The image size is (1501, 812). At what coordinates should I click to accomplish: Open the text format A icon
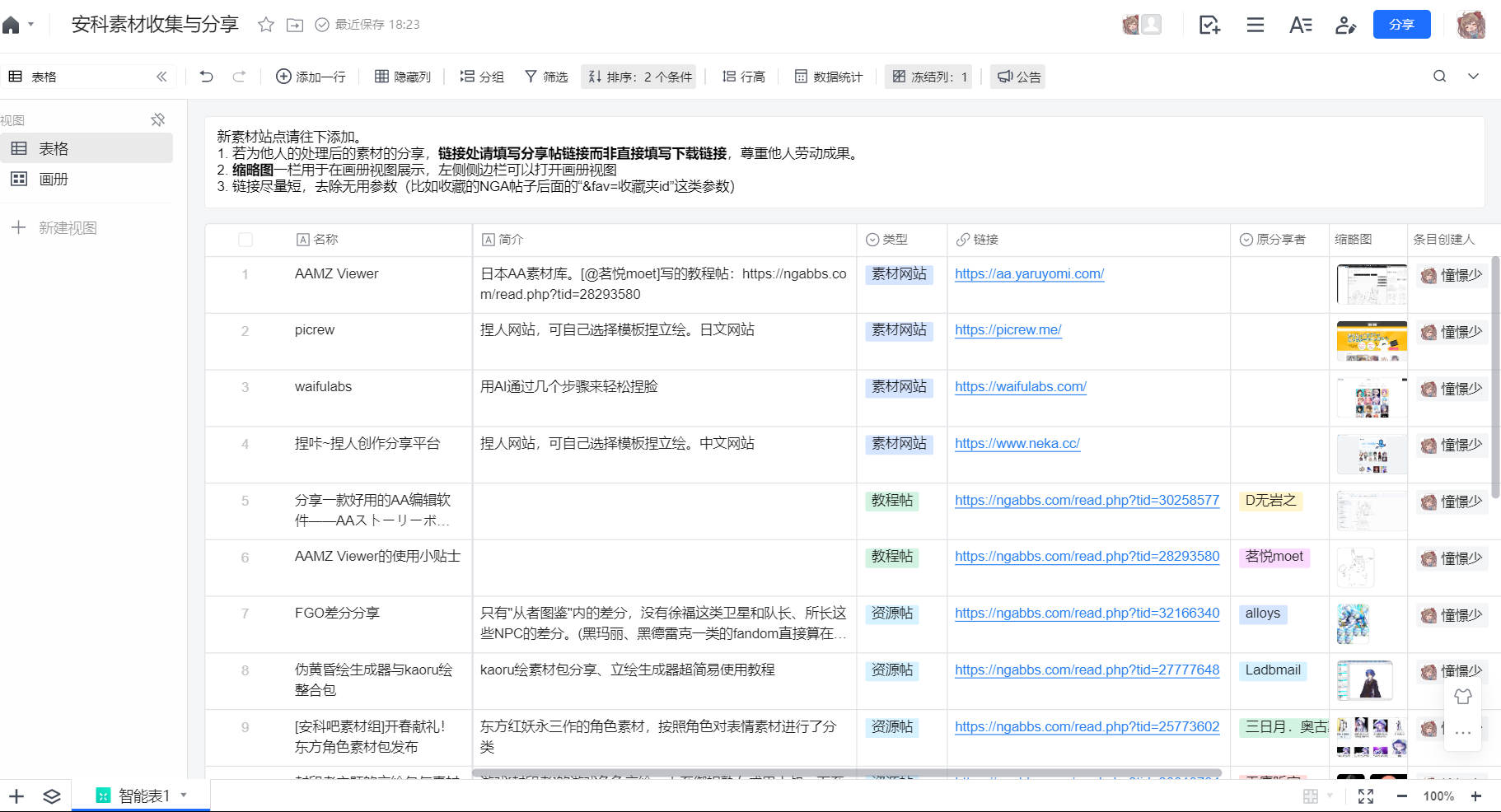[1300, 26]
